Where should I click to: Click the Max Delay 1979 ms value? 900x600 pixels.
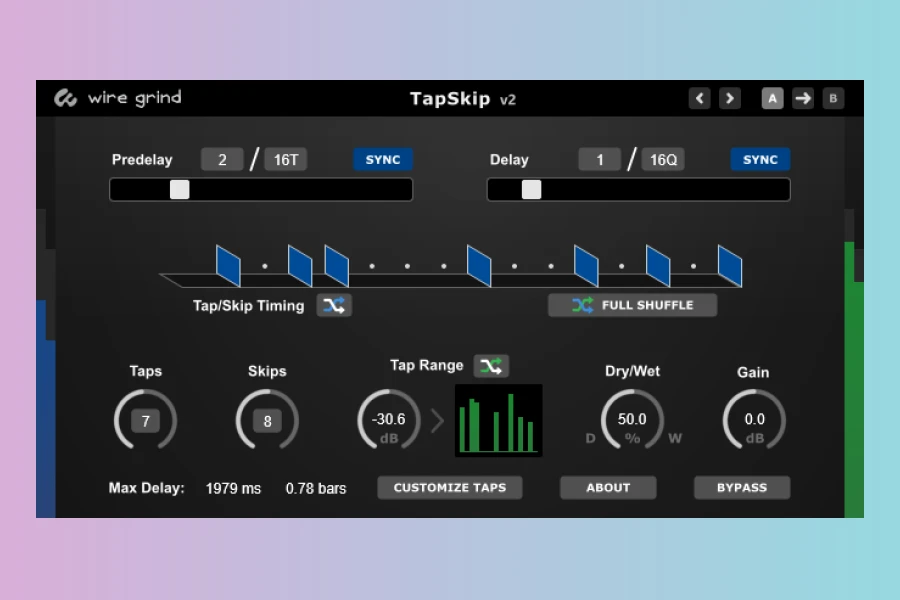[233, 489]
